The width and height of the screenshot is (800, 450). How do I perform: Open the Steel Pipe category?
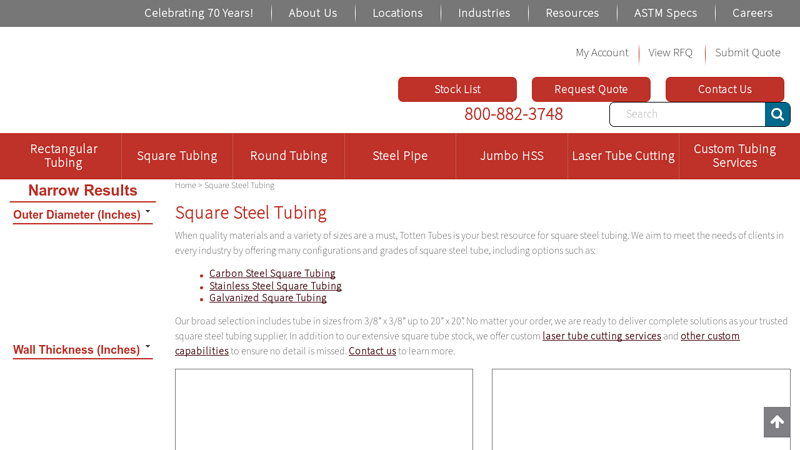click(x=400, y=156)
